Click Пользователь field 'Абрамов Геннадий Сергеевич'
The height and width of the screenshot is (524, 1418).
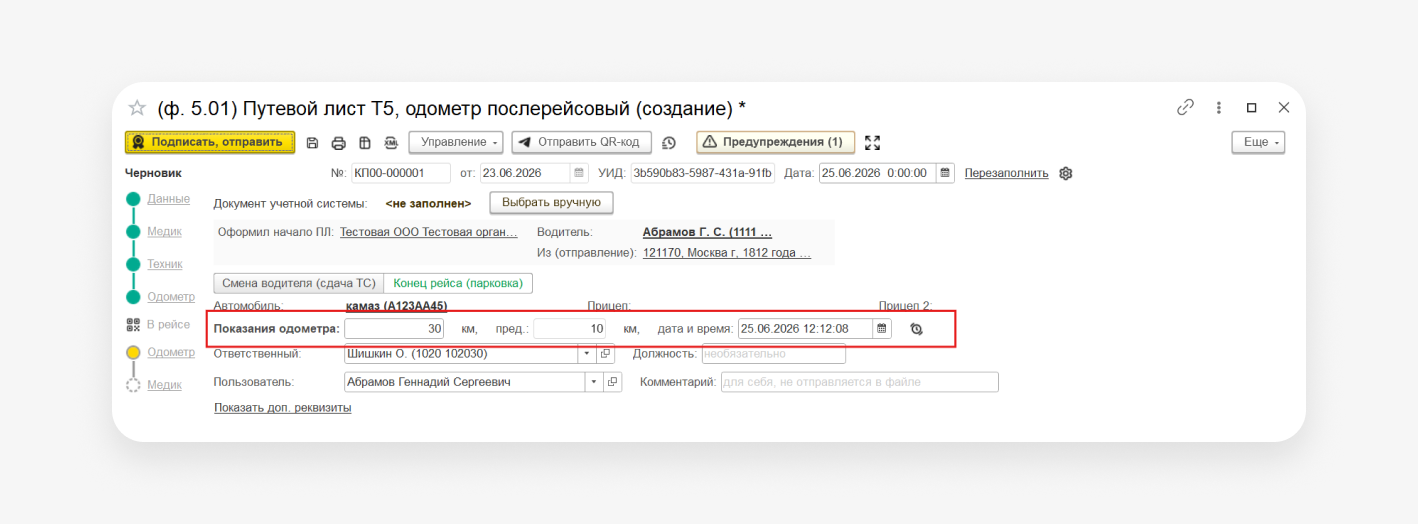[464, 382]
